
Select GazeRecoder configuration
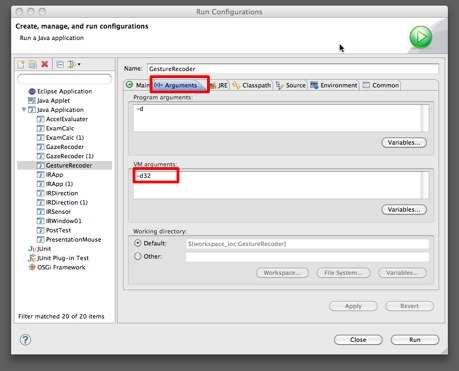pos(65,147)
